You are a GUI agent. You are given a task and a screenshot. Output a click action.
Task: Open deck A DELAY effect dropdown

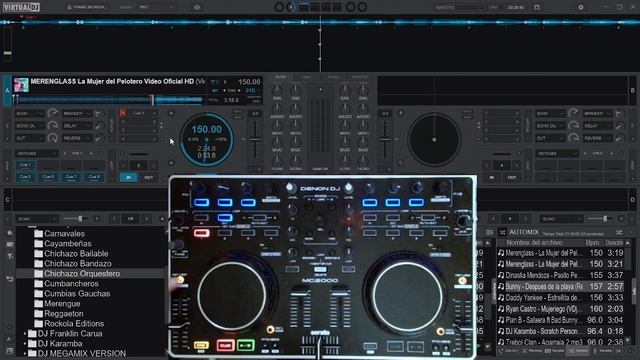tap(77, 126)
